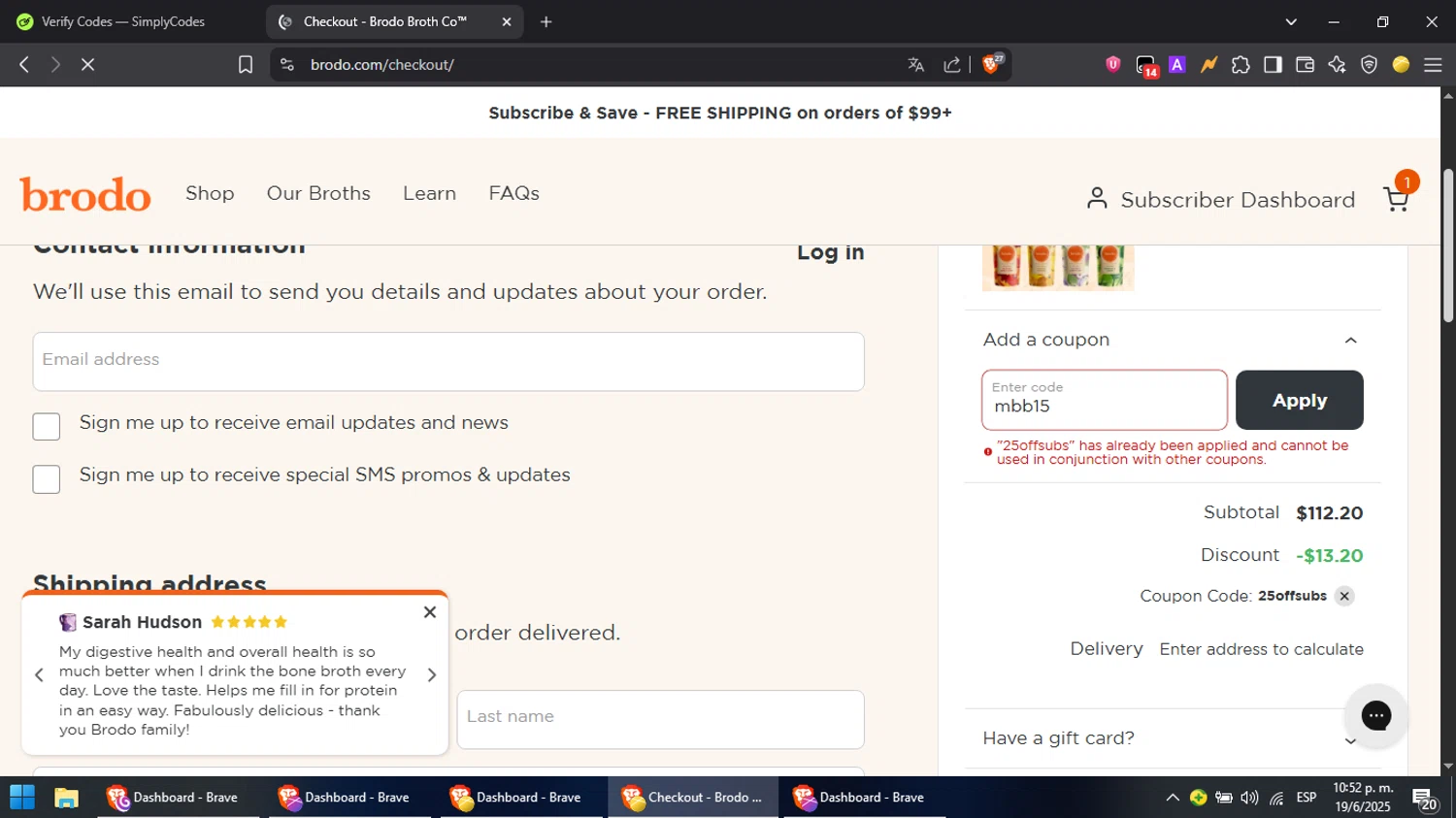Open the Our Broths menu item
The image size is (1456, 818).
(x=318, y=193)
